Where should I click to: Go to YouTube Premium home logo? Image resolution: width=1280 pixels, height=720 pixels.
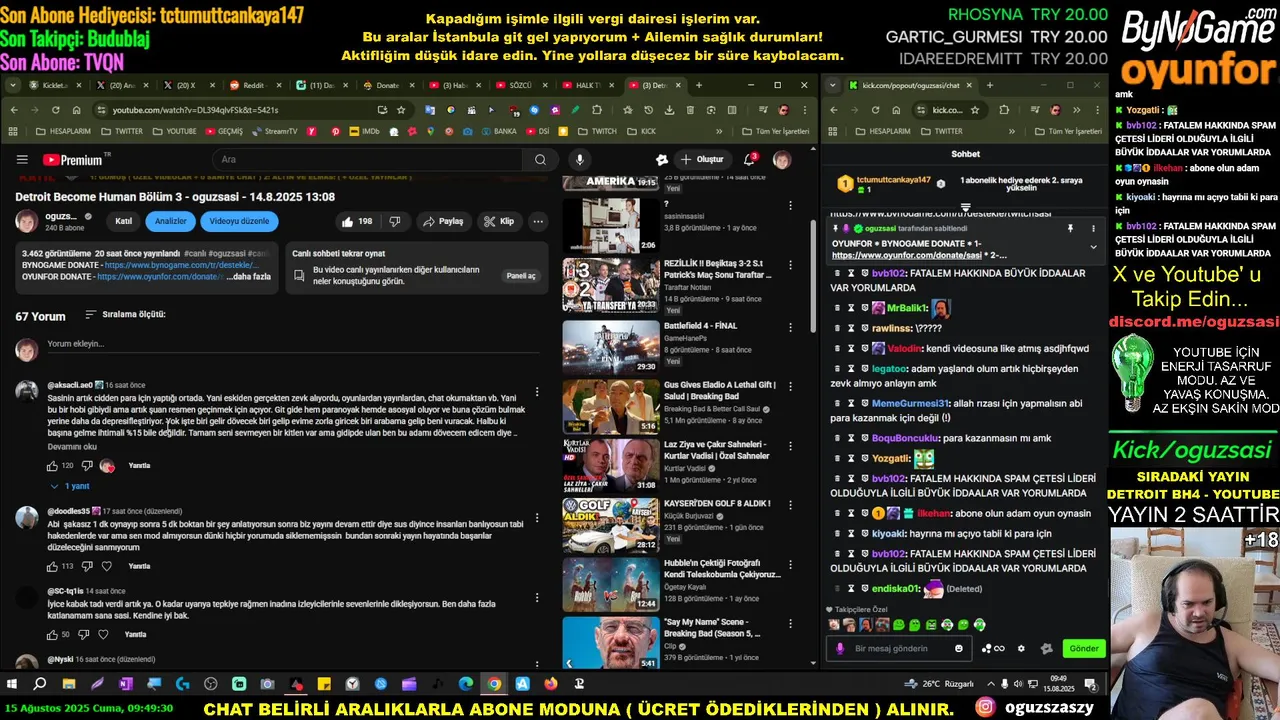(x=73, y=159)
